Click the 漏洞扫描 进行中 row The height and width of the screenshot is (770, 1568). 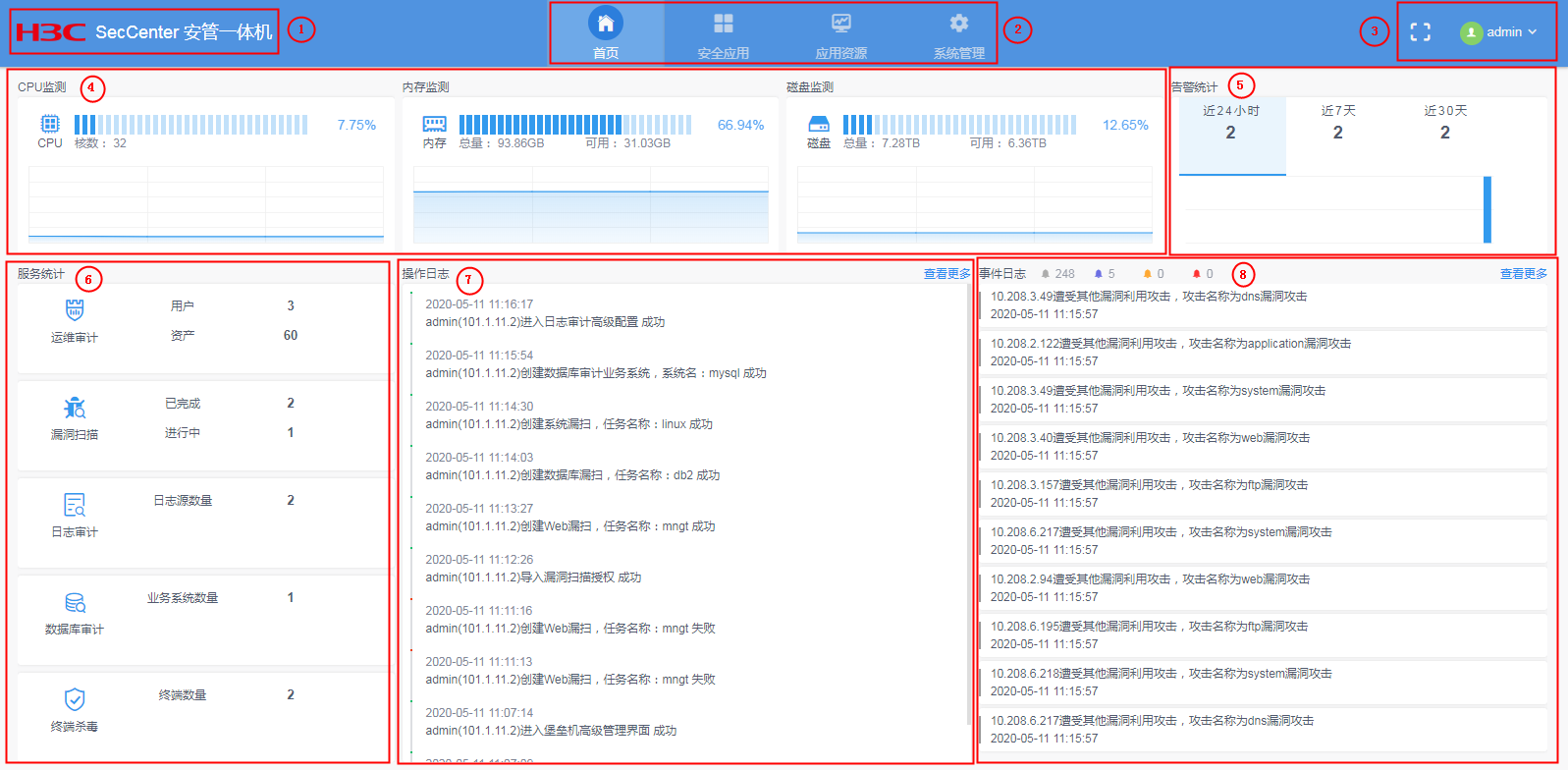pos(230,433)
